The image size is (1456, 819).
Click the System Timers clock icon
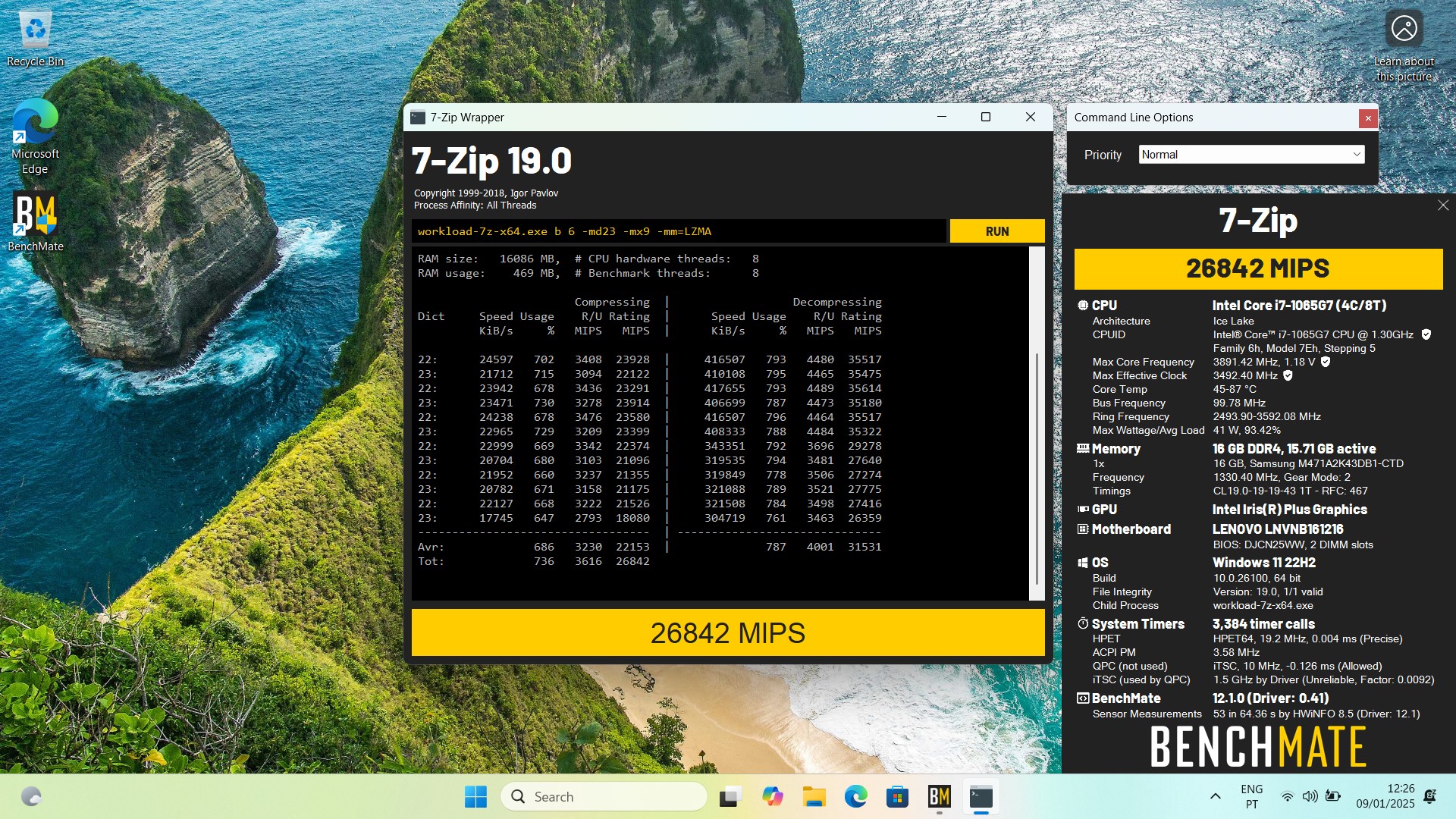click(x=1083, y=623)
